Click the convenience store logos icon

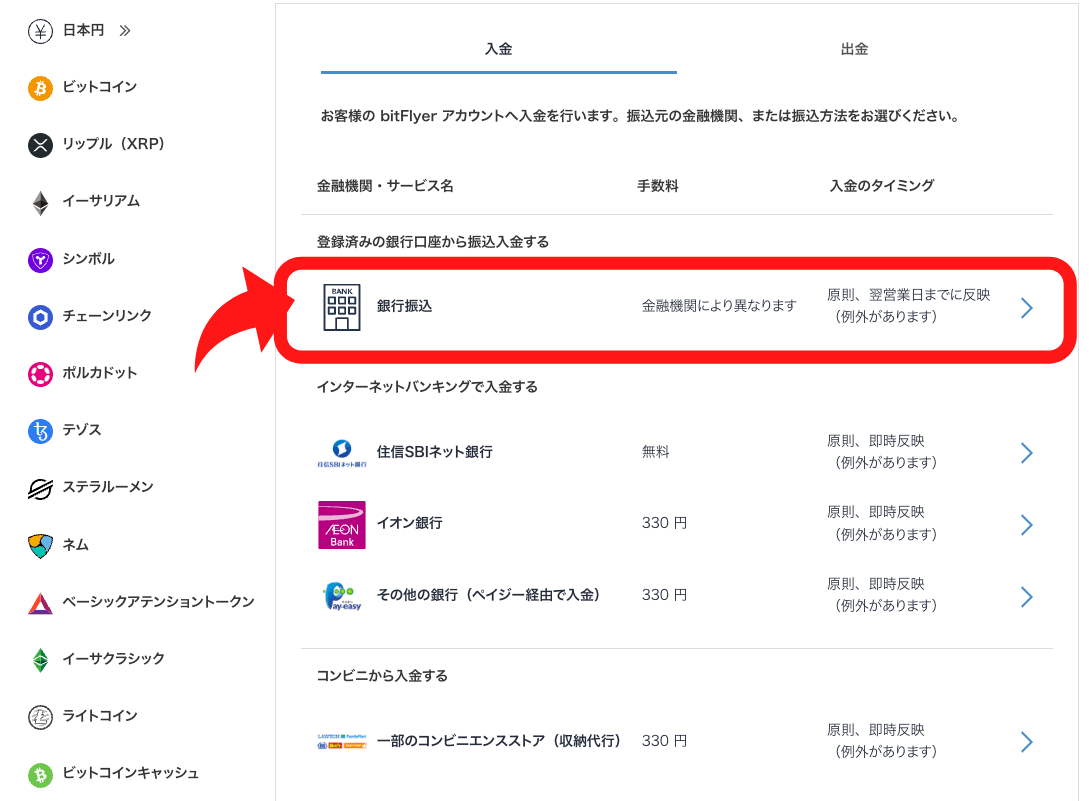point(342,741)
